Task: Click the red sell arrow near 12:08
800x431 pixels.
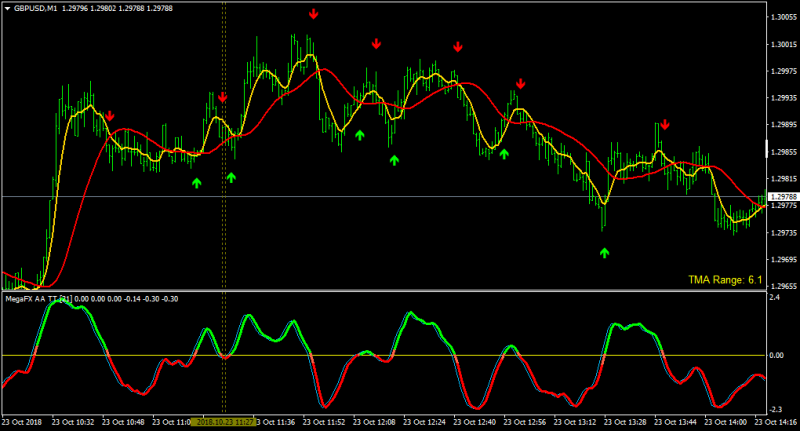Action: coord(376,44)
